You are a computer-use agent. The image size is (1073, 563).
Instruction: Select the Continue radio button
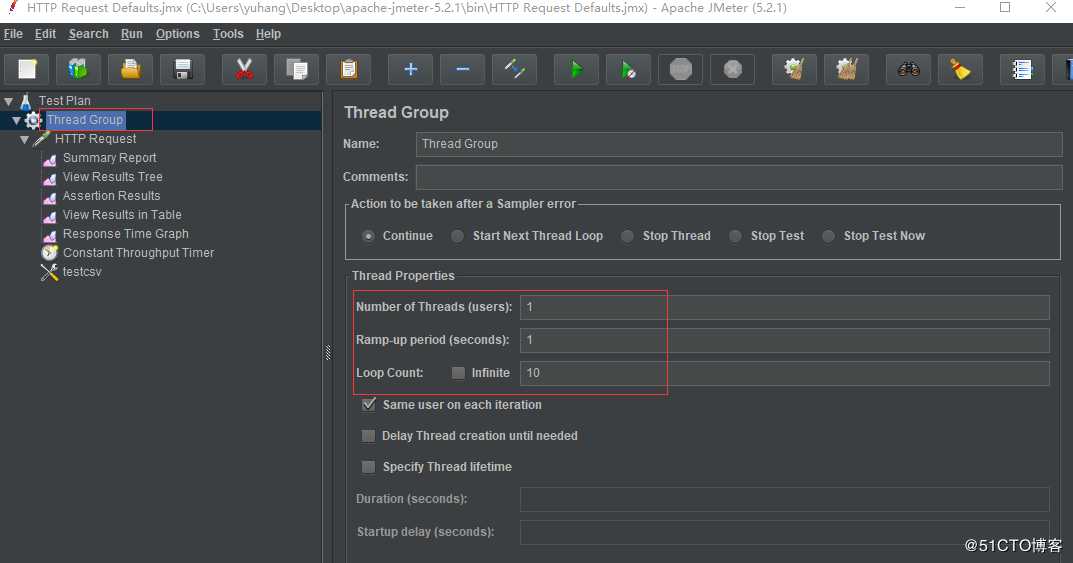pos(368,236)
